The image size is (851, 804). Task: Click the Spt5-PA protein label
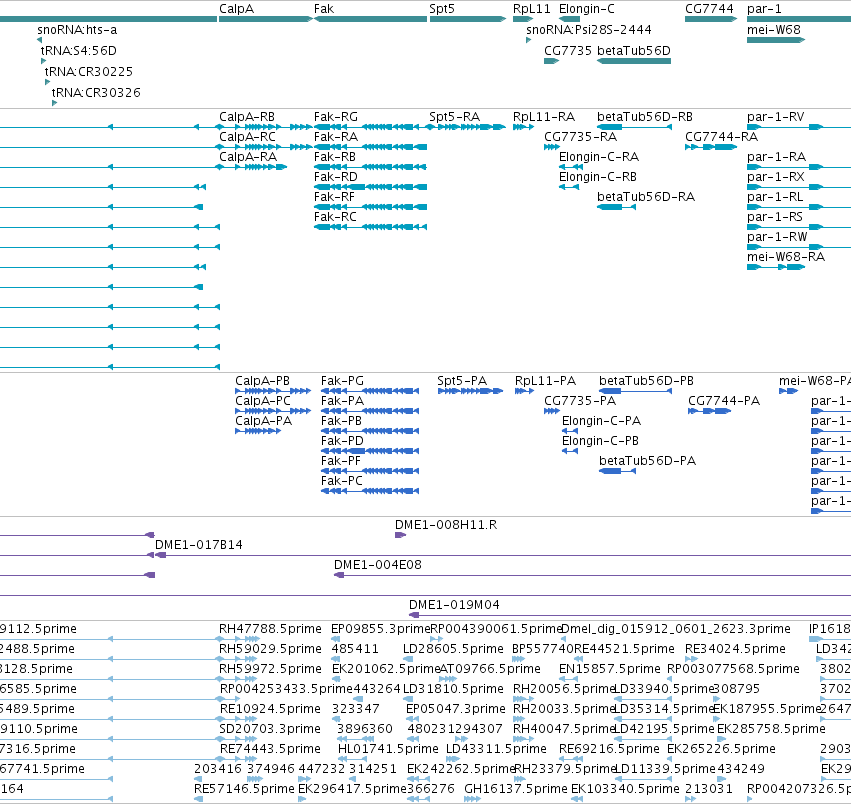tap(462, 382)
